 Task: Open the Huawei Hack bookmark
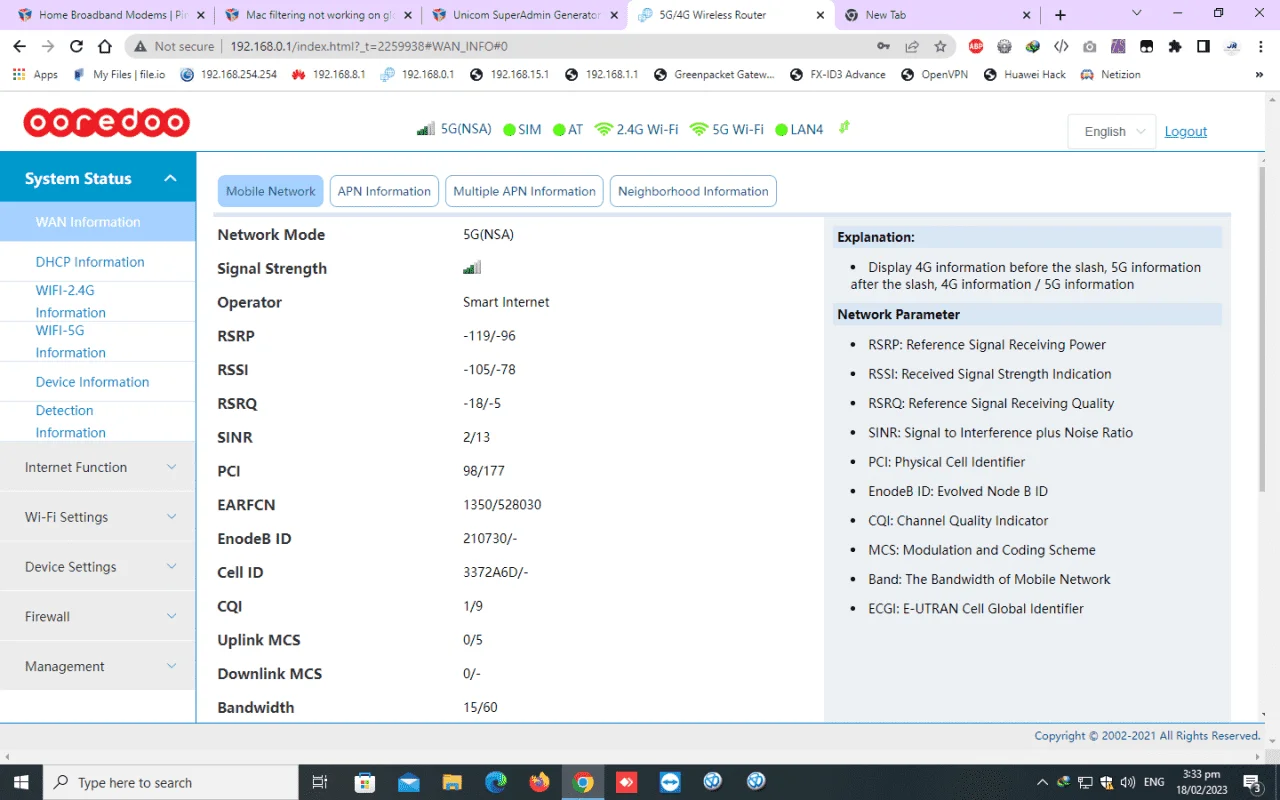[x=1025, y=74]
